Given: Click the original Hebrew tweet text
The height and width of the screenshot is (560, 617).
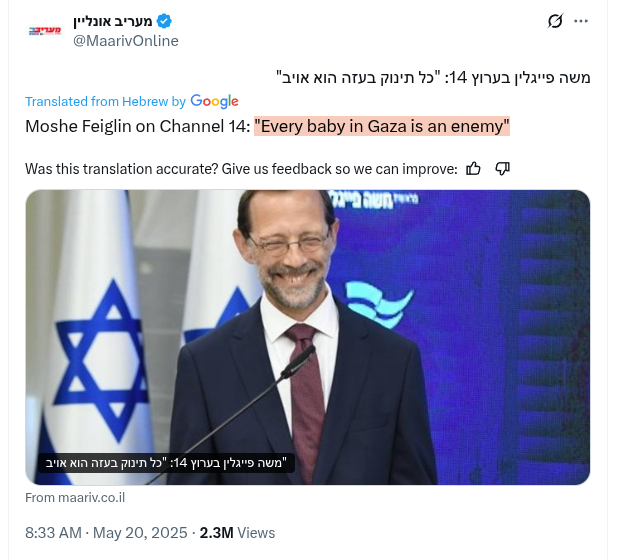Looking at the screenshot, I should [432, 76].
